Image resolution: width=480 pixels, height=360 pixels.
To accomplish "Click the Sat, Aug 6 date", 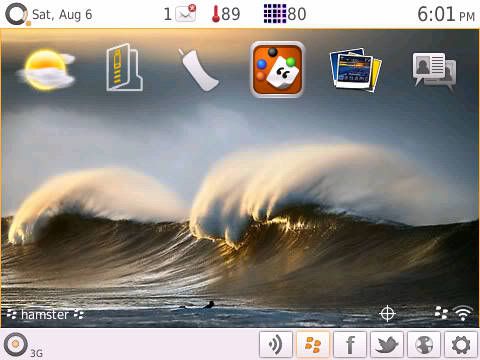I will pyautogui.click(x=62, y=15).
